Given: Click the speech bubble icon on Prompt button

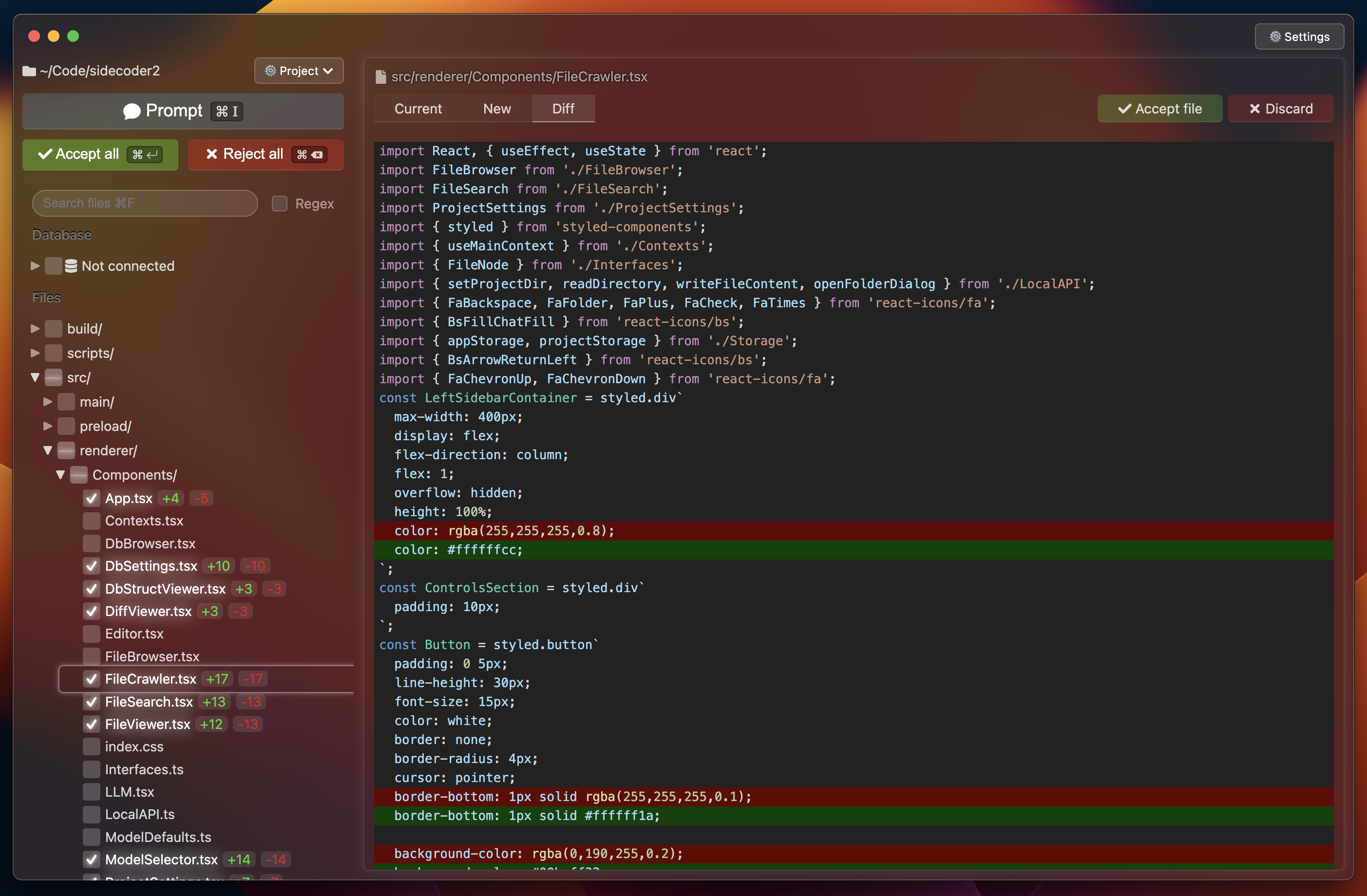Looking at the screenshot, I should [x=132, y=111].
